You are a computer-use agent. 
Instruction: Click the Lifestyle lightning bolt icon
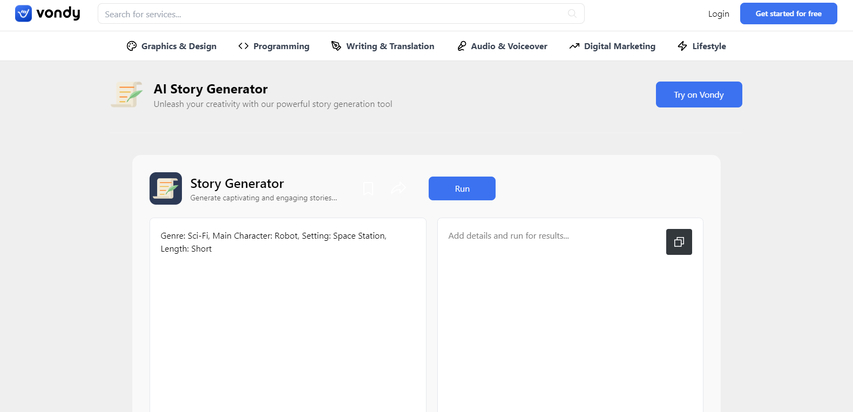pos(682,46)
